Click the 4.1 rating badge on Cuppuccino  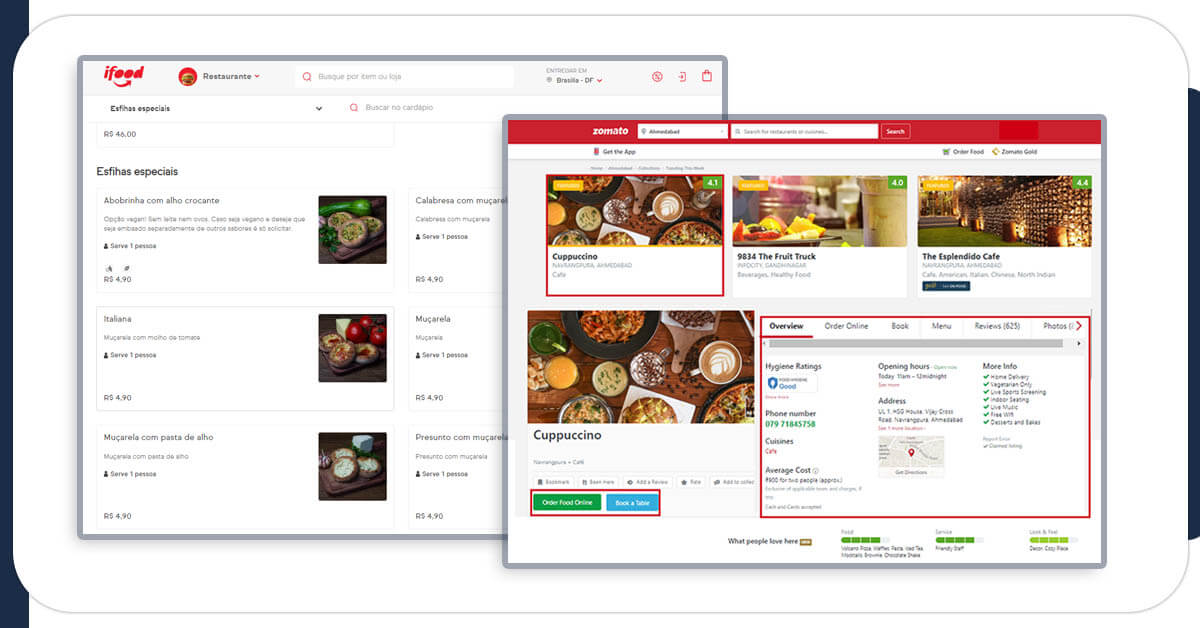point(712,183)
